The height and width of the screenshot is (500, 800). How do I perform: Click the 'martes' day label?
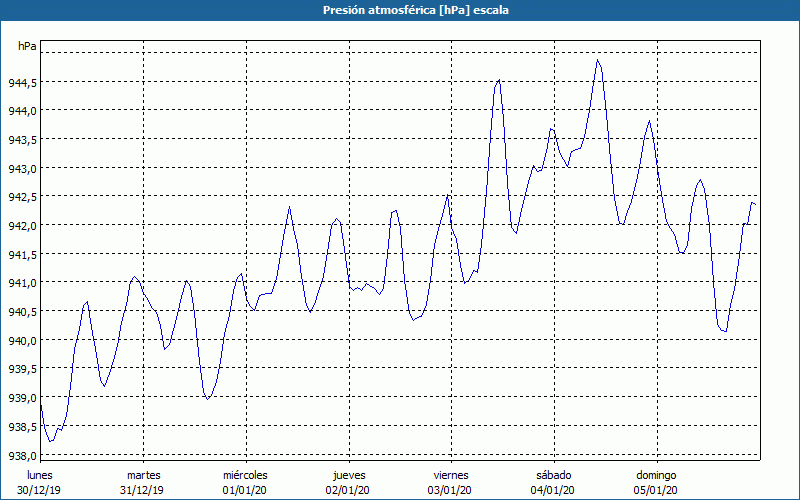(x=144, y=475)
